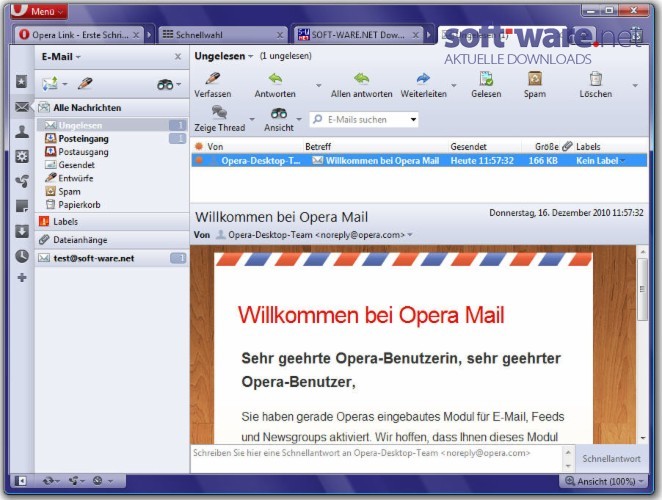The height and width of the screenshot is (500, 662).
Task: Click the Weiterleiten forward button
Action: coord(423,85)
